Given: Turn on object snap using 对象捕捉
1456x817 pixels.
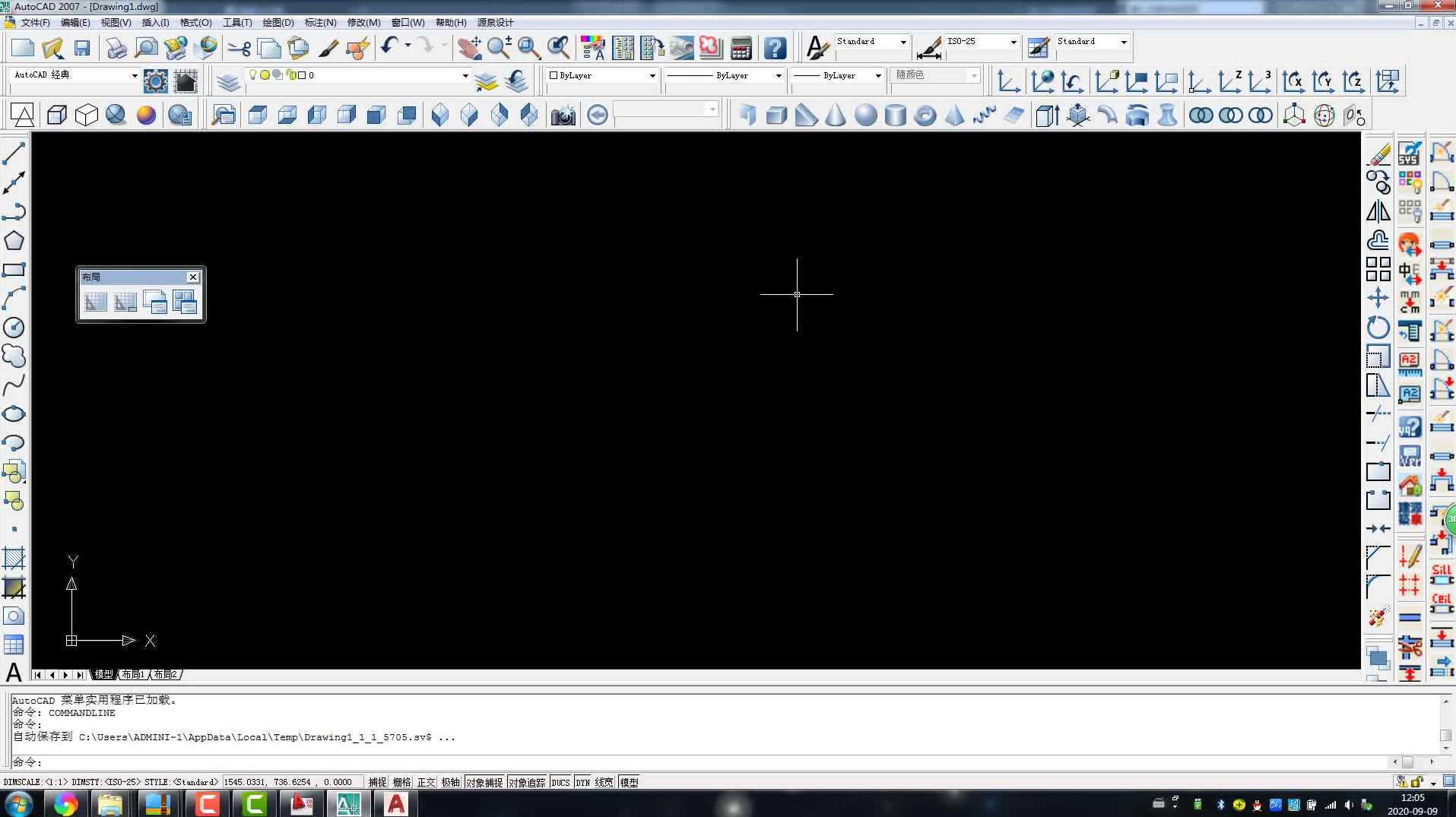Looking at the screenshot, I should tap(484, 782).
